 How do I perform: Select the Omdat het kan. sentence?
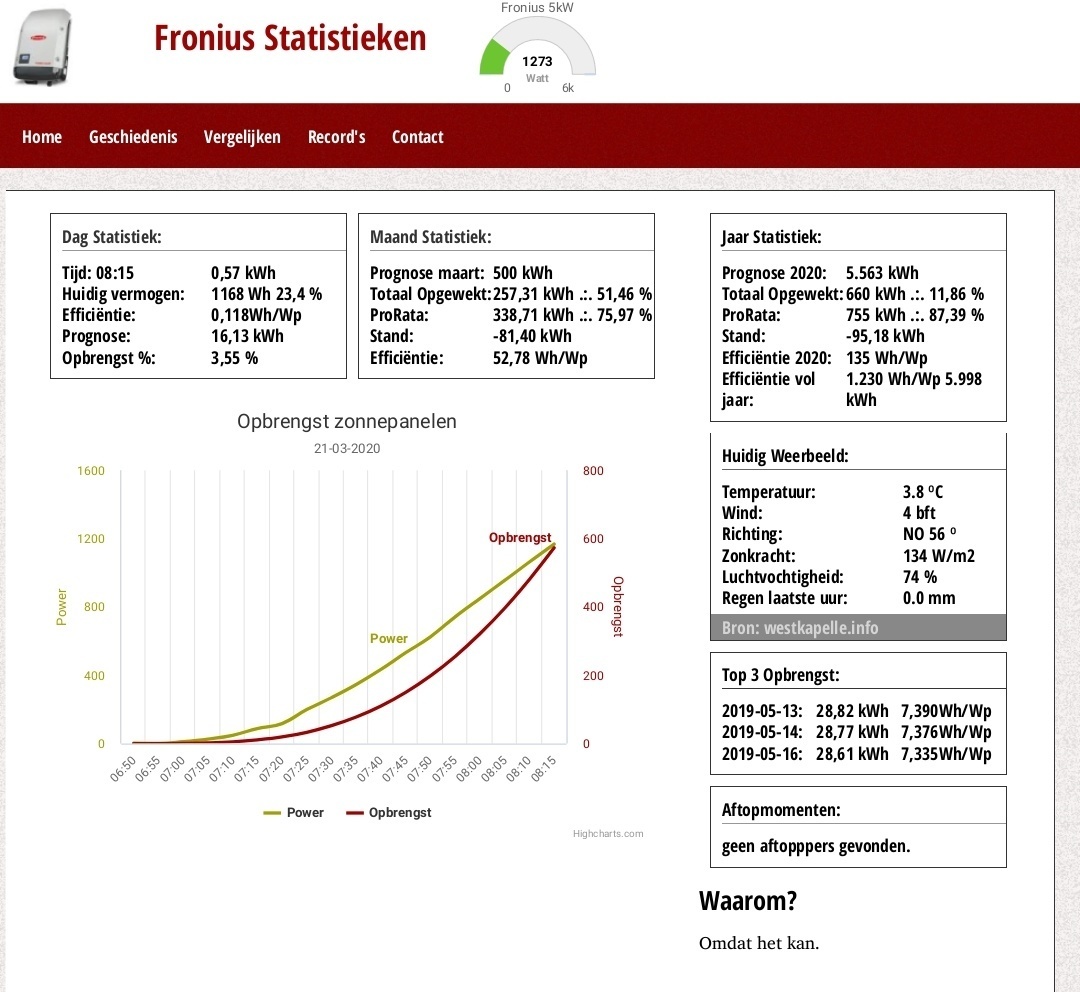pyautogui.click(x=759, y=943)
